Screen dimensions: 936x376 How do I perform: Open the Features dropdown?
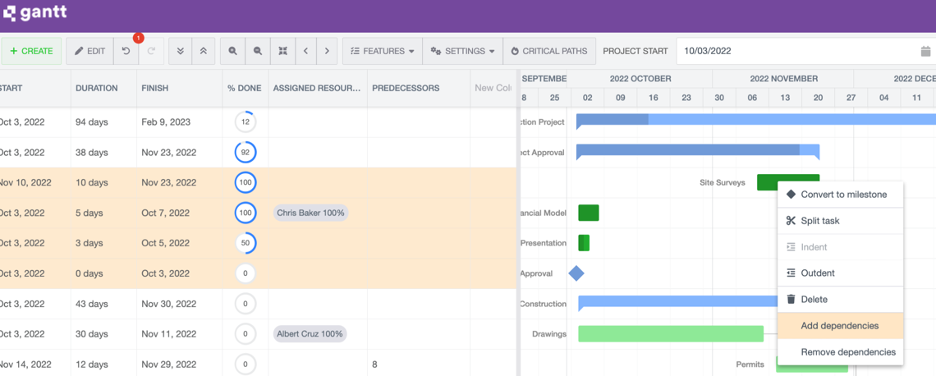(382, 51)
